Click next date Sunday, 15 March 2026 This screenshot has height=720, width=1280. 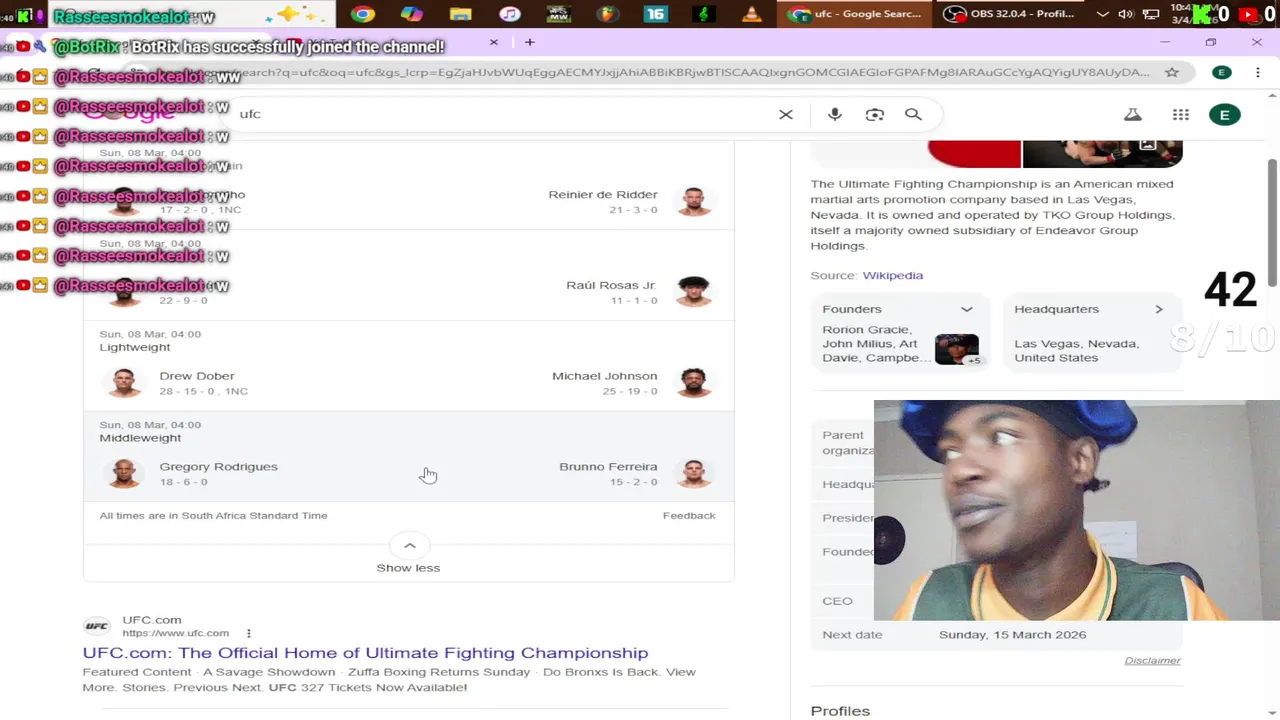tap(1012, 634)
